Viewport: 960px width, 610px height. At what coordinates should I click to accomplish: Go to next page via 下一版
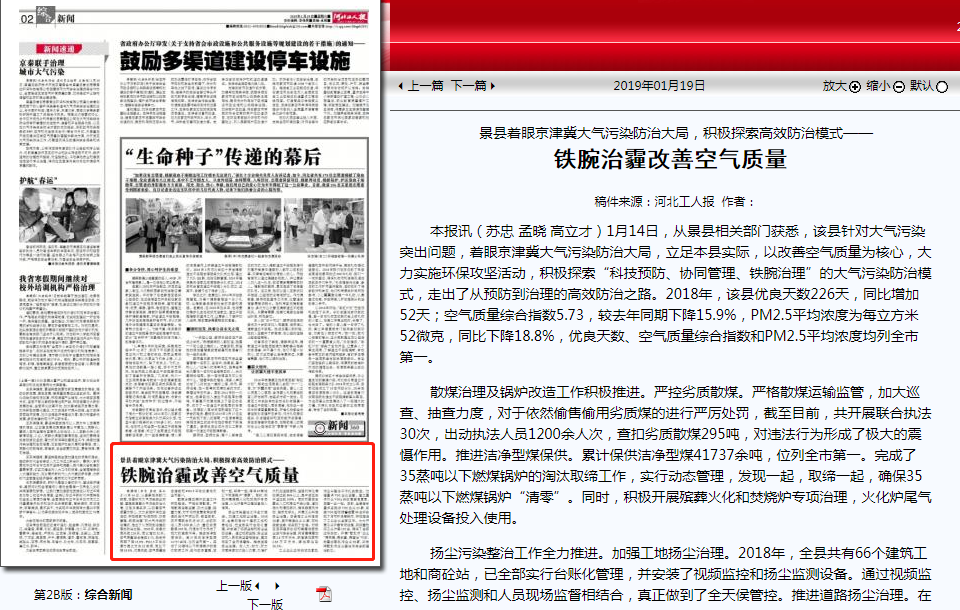point(265,603)
